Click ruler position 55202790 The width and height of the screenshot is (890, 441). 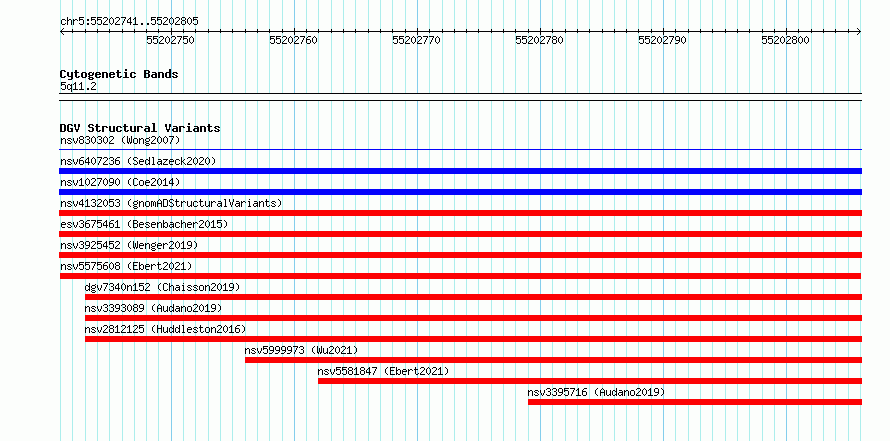[662, 41]
